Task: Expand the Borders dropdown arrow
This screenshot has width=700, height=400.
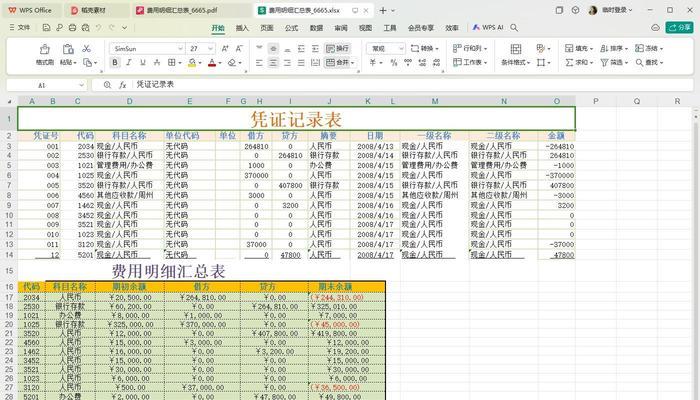Action: [179, 63]
